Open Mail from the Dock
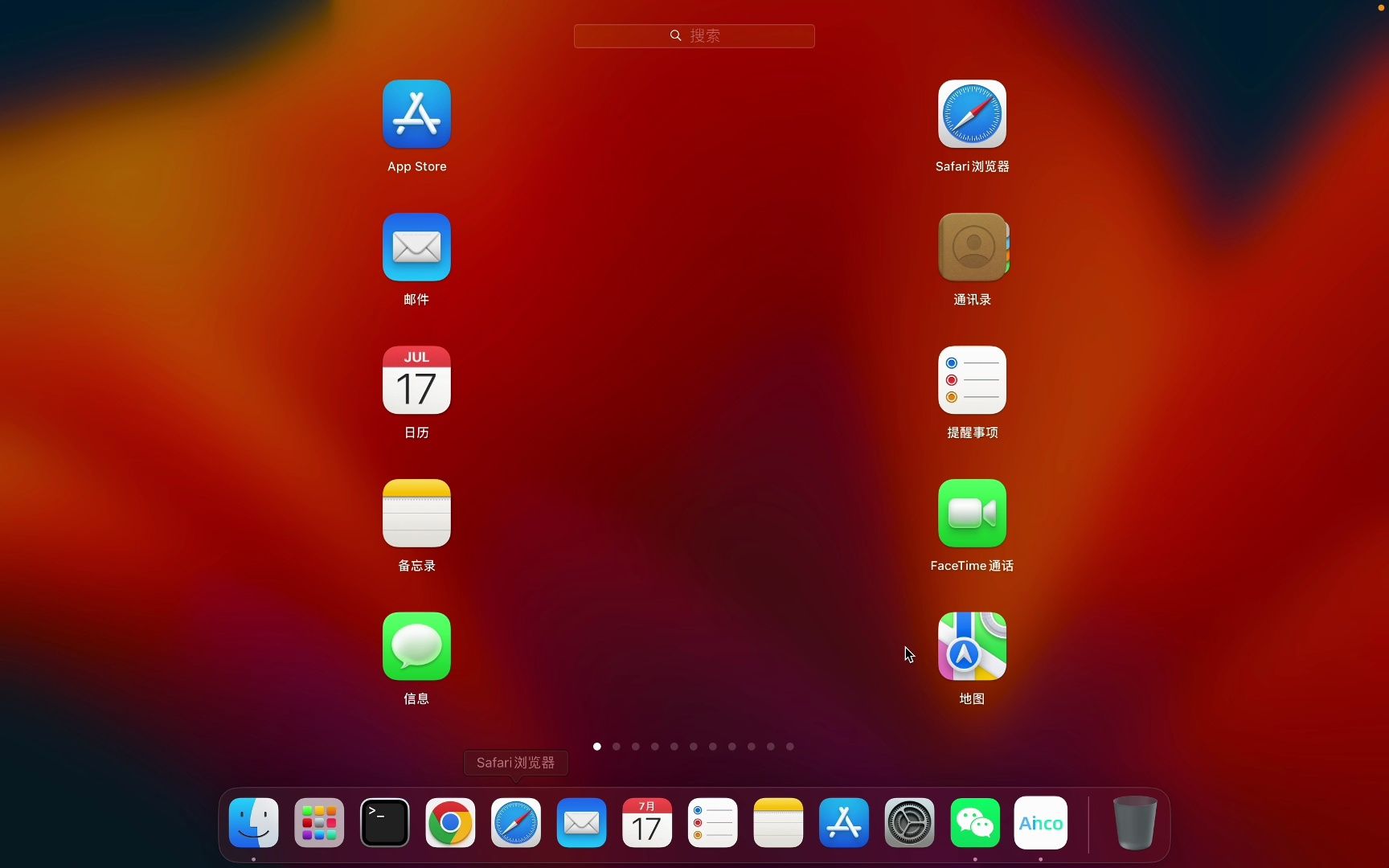 click(582, 823)
